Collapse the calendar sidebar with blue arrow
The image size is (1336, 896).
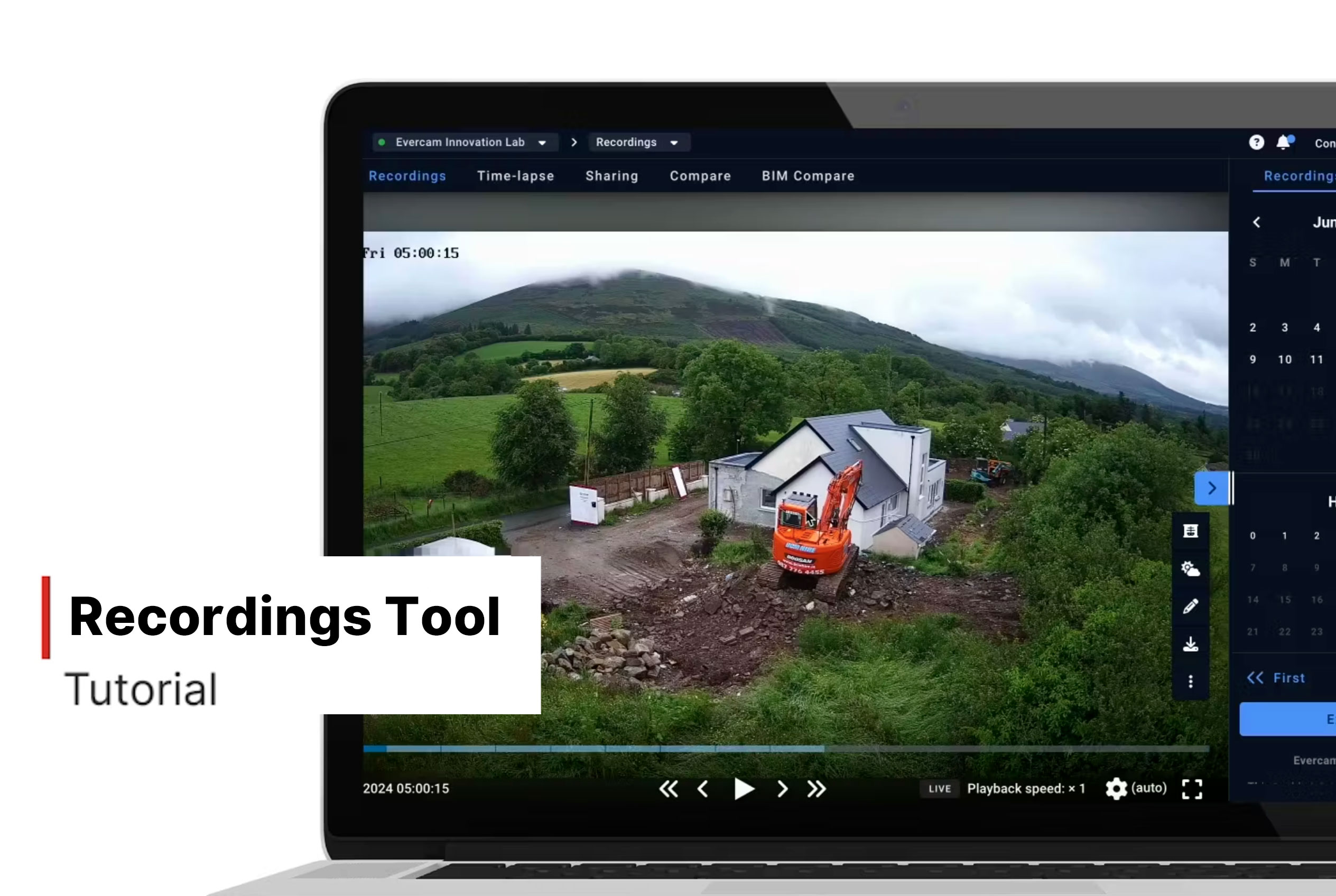pyautogui.click(x=1211, y=488)
